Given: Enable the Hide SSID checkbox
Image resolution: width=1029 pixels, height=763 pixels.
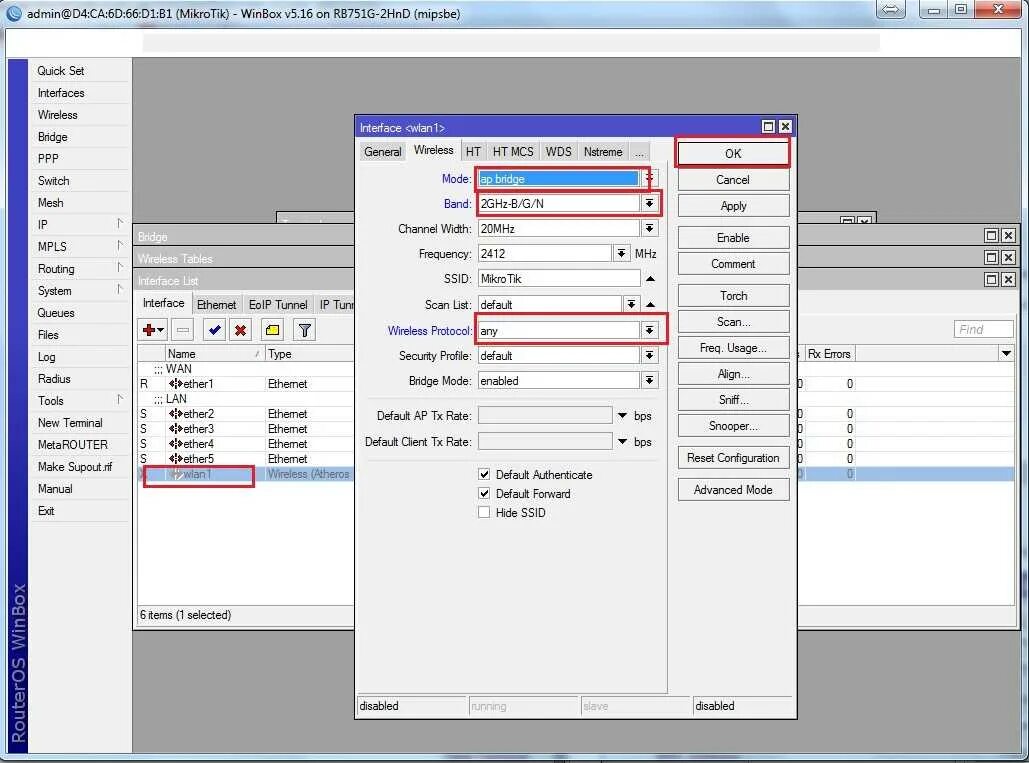Looking at the screenshot, I should pos(484,512).
